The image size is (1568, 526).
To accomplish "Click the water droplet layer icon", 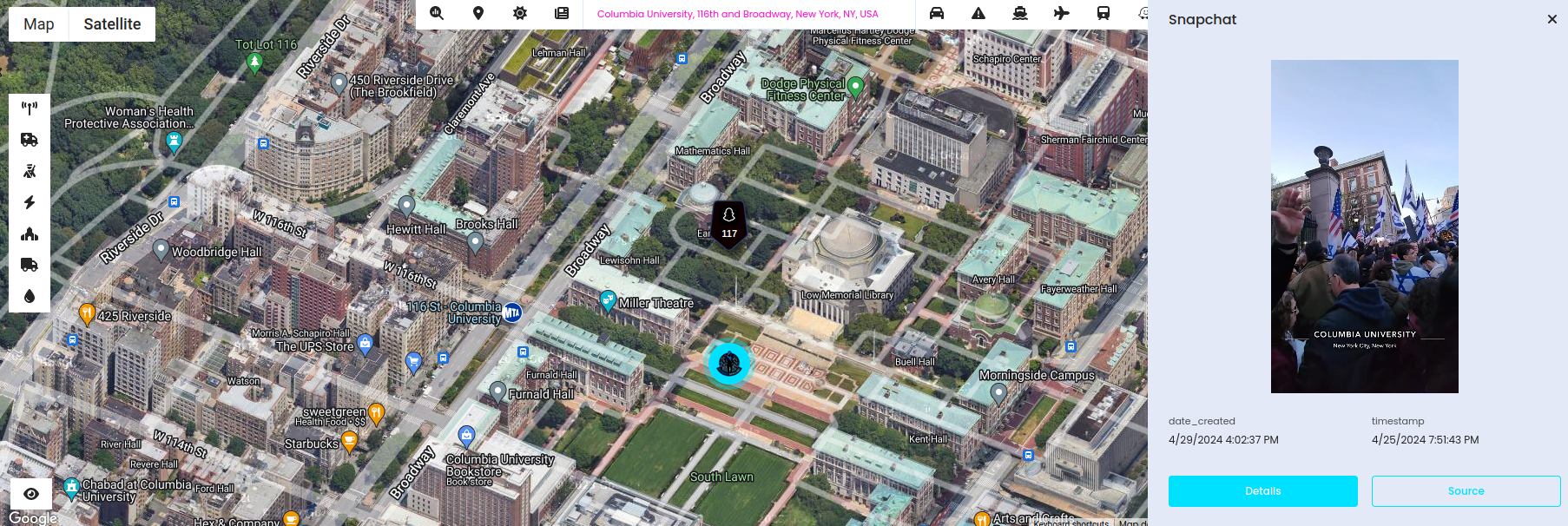I will pos(30,296).
